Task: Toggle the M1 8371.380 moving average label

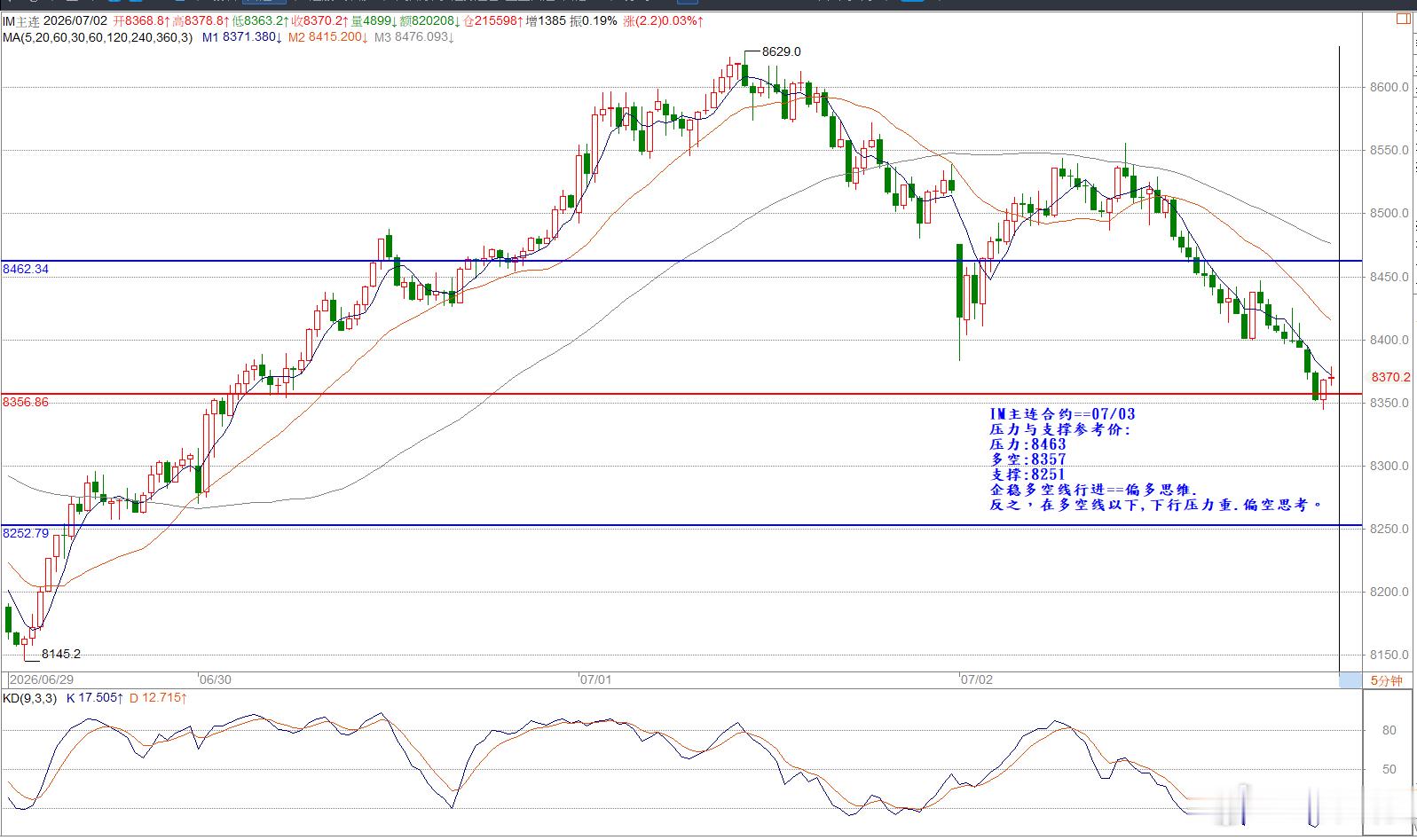Action: click(242, 37)
